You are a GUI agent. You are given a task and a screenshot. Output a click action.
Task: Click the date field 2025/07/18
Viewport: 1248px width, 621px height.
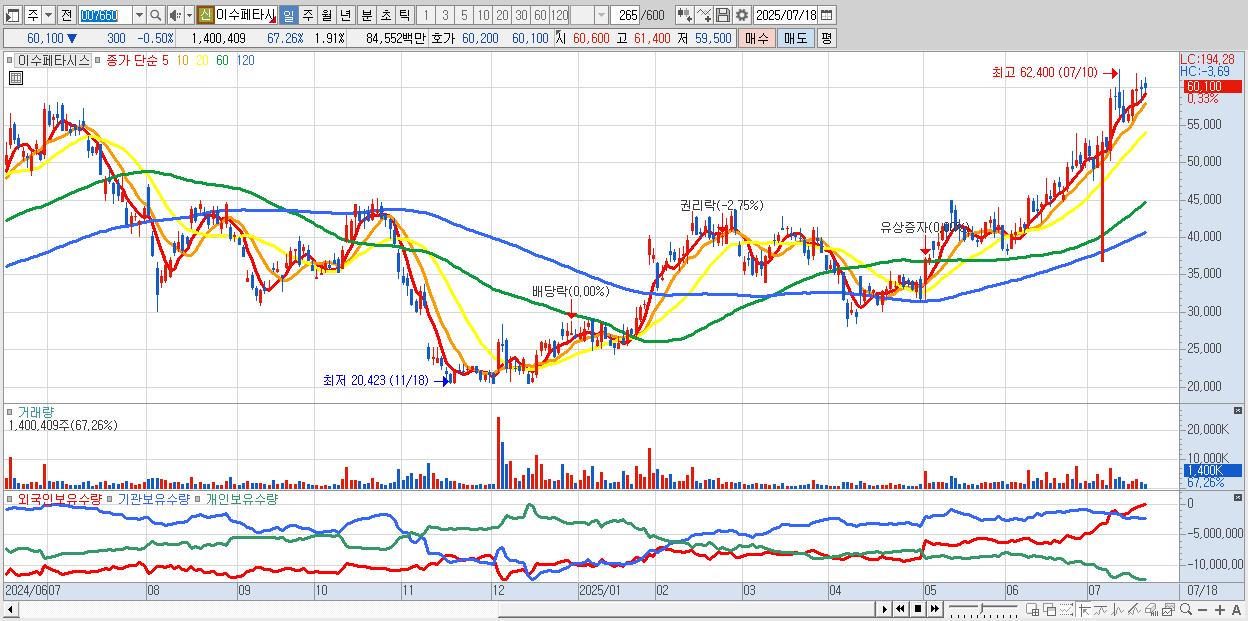786,15
